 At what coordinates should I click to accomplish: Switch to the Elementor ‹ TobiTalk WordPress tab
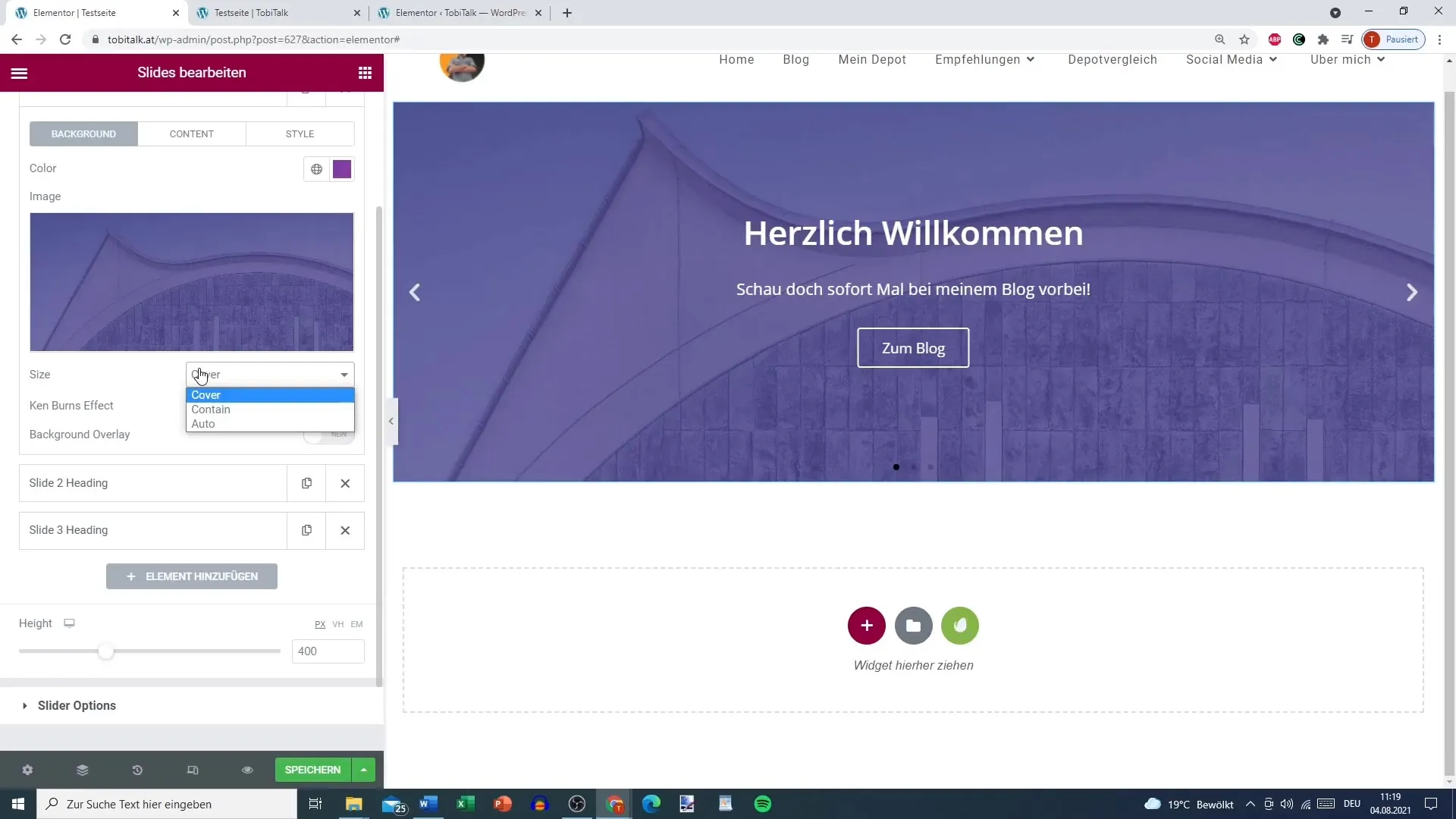[460, 13]
